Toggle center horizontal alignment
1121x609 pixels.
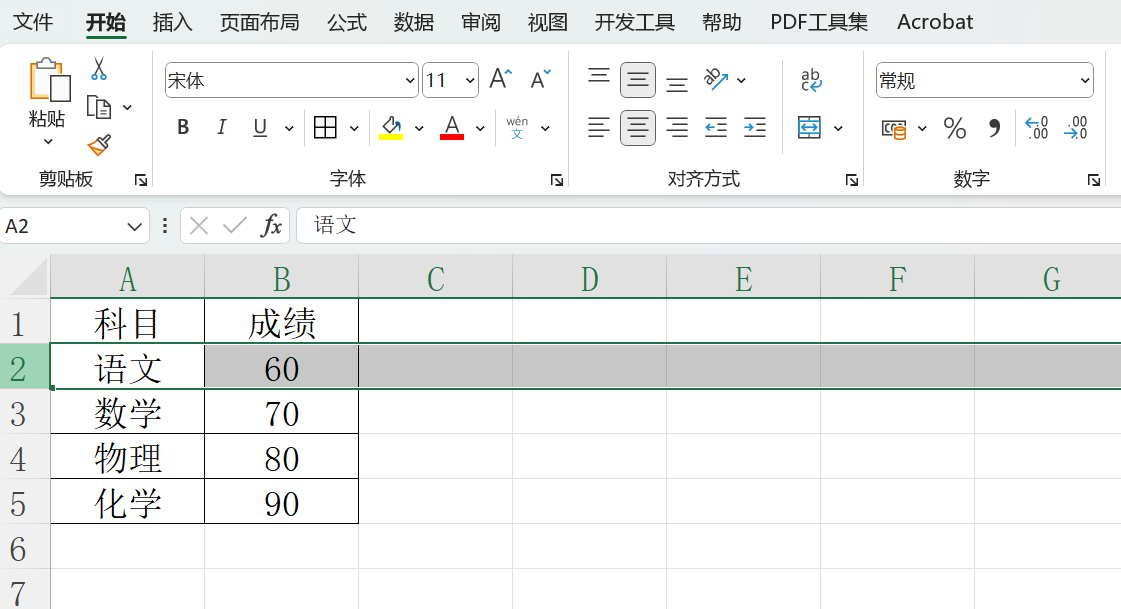(x=638, y=128)
